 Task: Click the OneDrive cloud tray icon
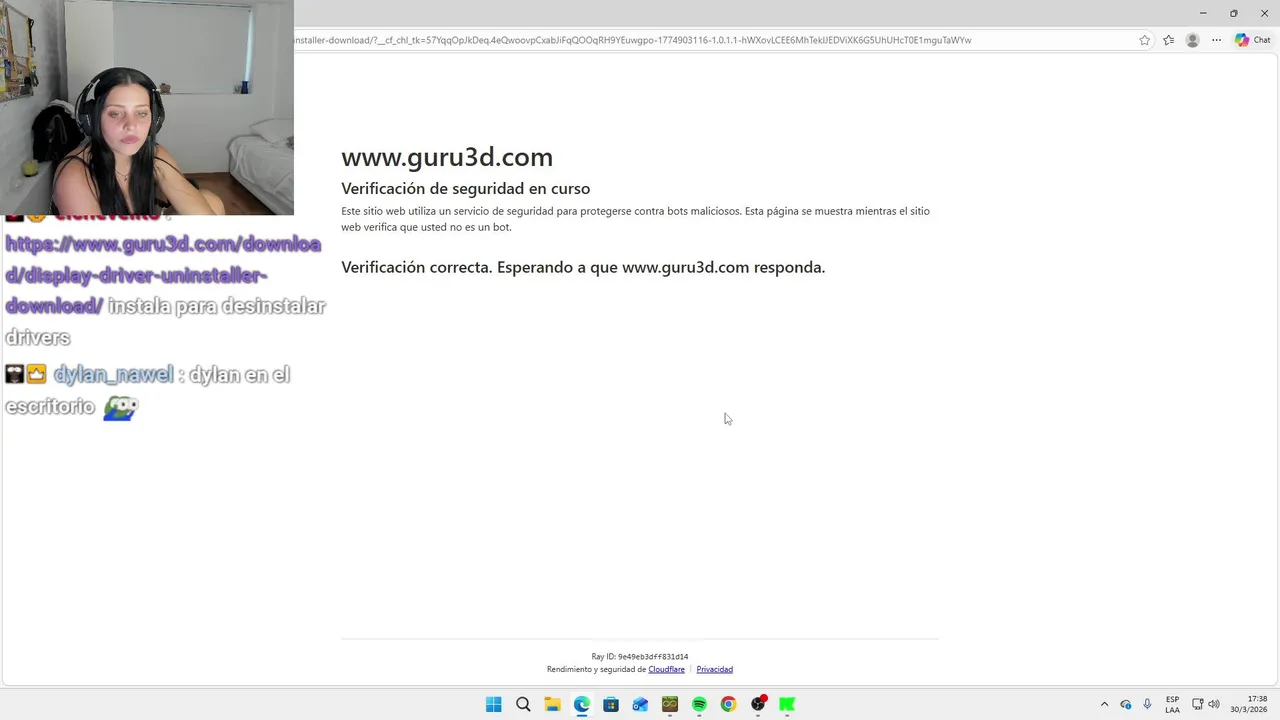pyautogui.click(x=1126, y=704)
